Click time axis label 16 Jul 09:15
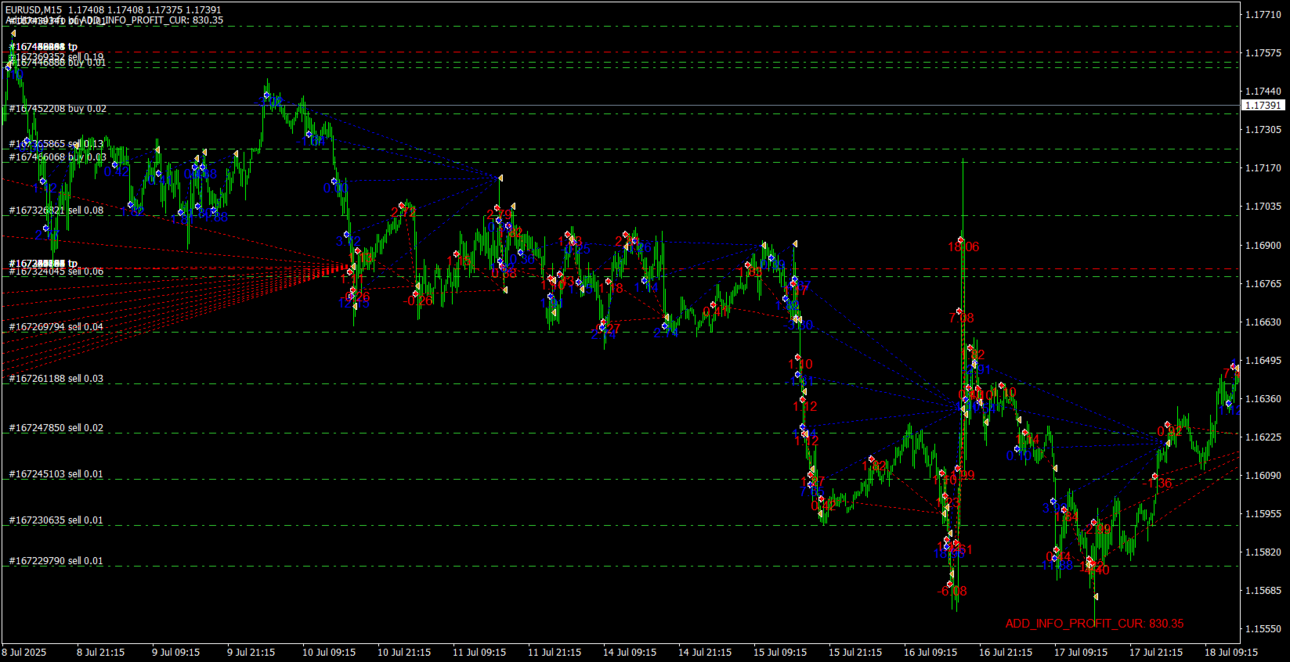 pos(930,652)
